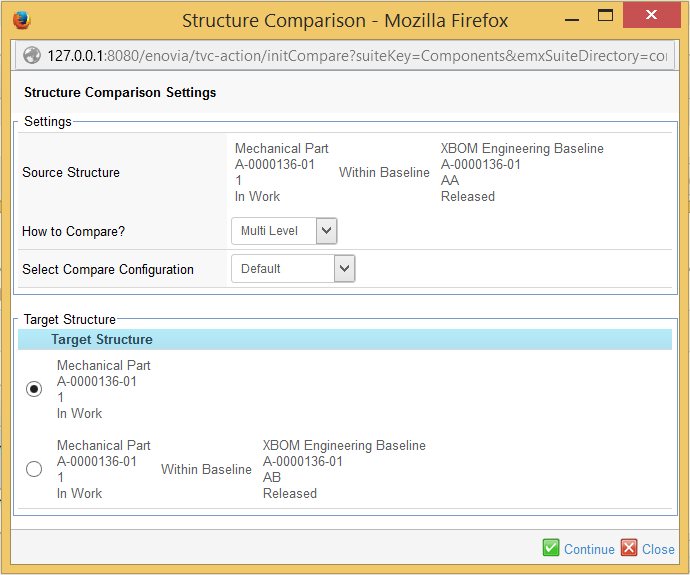Image resolution: width=690 pixels, height=575 pixels.
Task: Click the Select Compare Configuration label
Action: click(108, 269)
